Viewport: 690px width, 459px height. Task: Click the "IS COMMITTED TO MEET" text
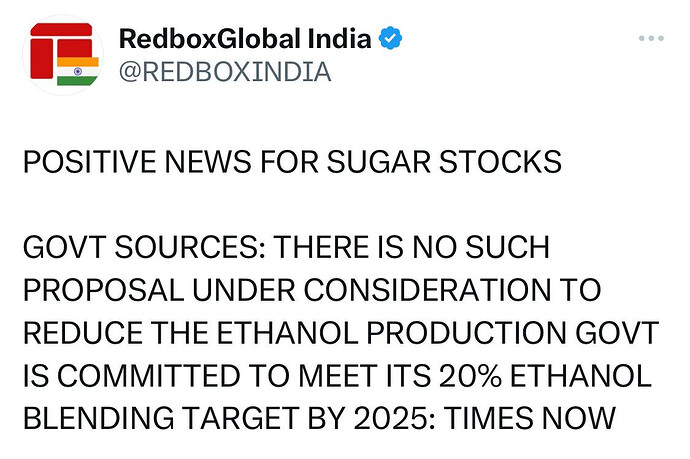[x=194, y=376]
